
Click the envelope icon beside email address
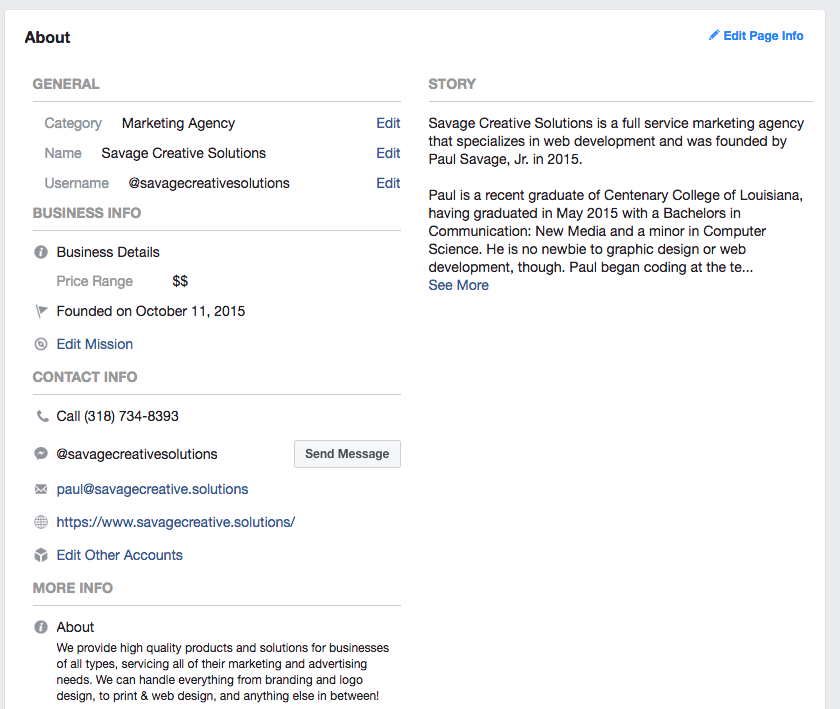[41, 490]
